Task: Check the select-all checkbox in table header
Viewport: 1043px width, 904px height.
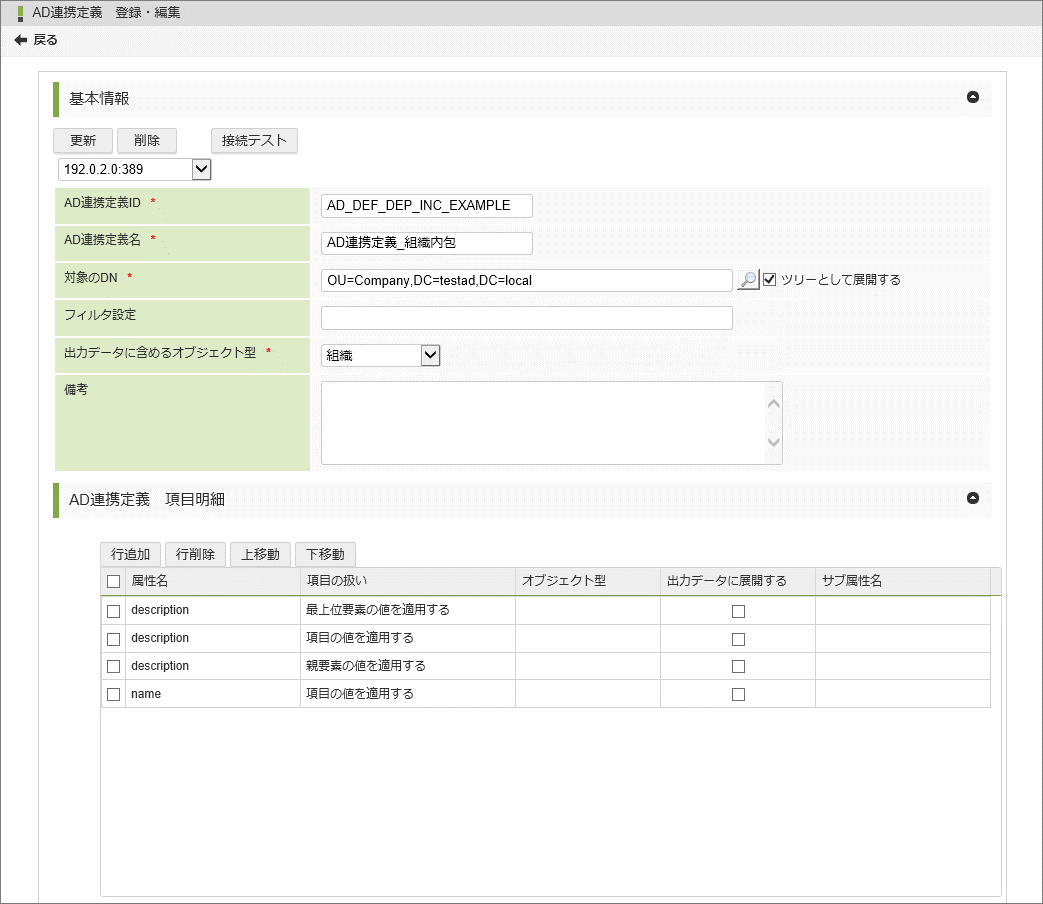Action: [x=113, y=581]
